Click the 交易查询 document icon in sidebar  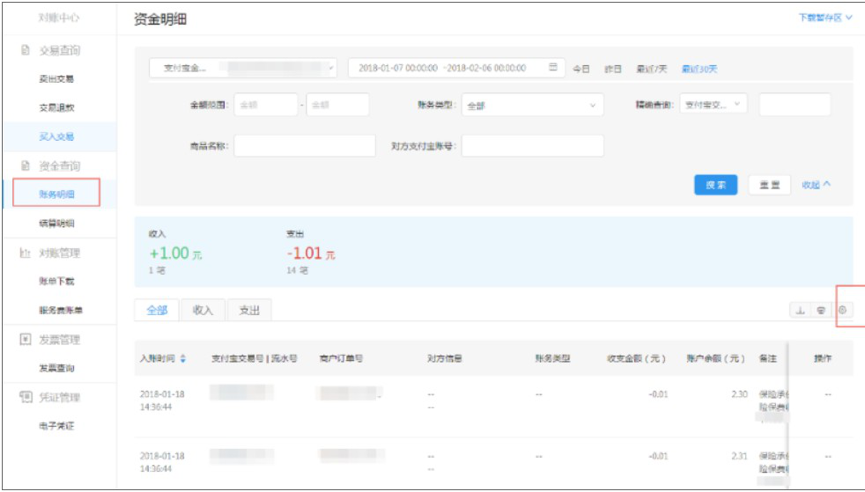[25, 50]
